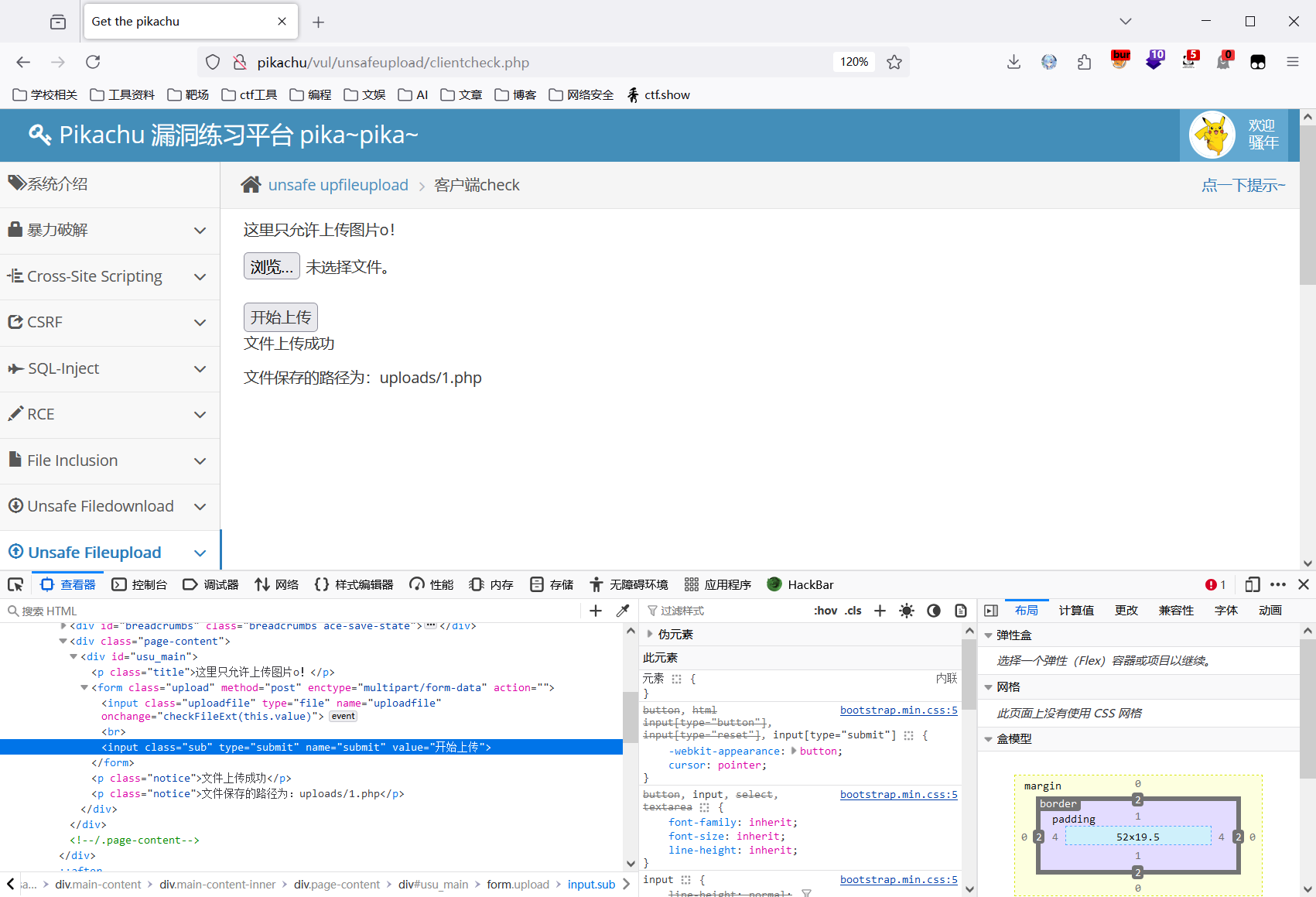Switch to the 控制台 tab
The width and height of the screenshot is (1316, 897).
point(140,584)
